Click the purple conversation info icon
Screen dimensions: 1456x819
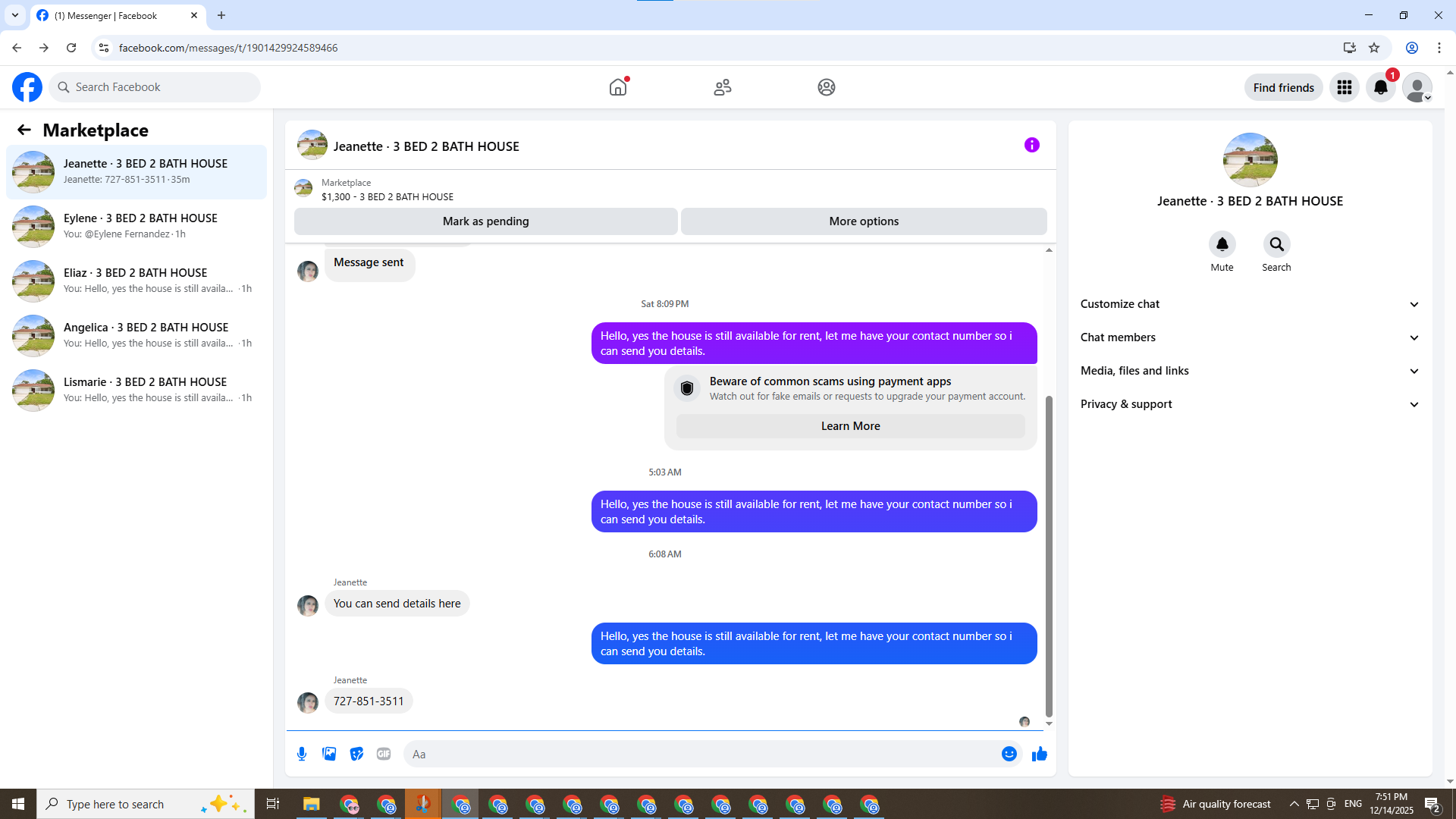click(x=1031, y=145)
